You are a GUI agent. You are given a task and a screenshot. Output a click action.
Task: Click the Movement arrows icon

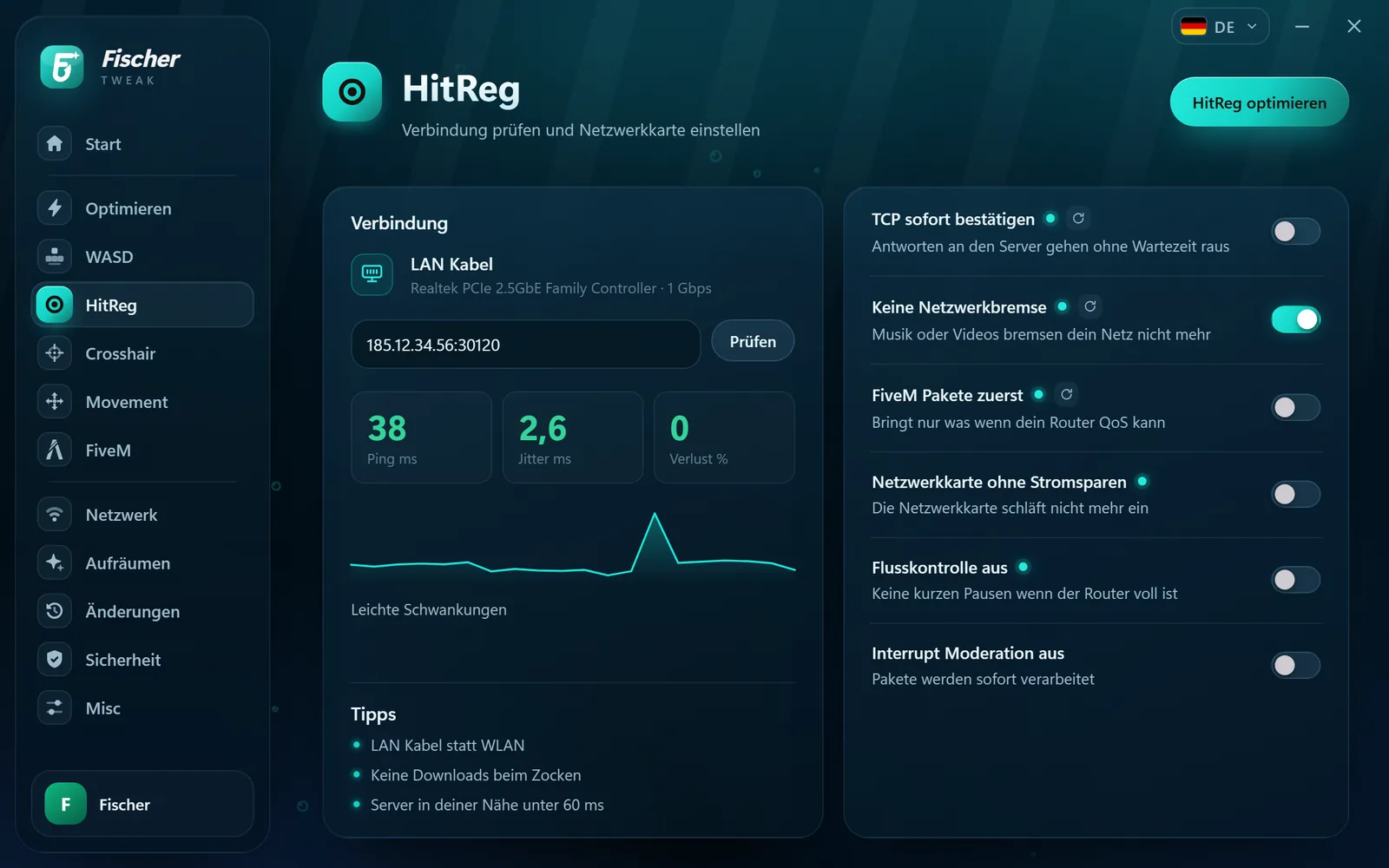(55, 402)
